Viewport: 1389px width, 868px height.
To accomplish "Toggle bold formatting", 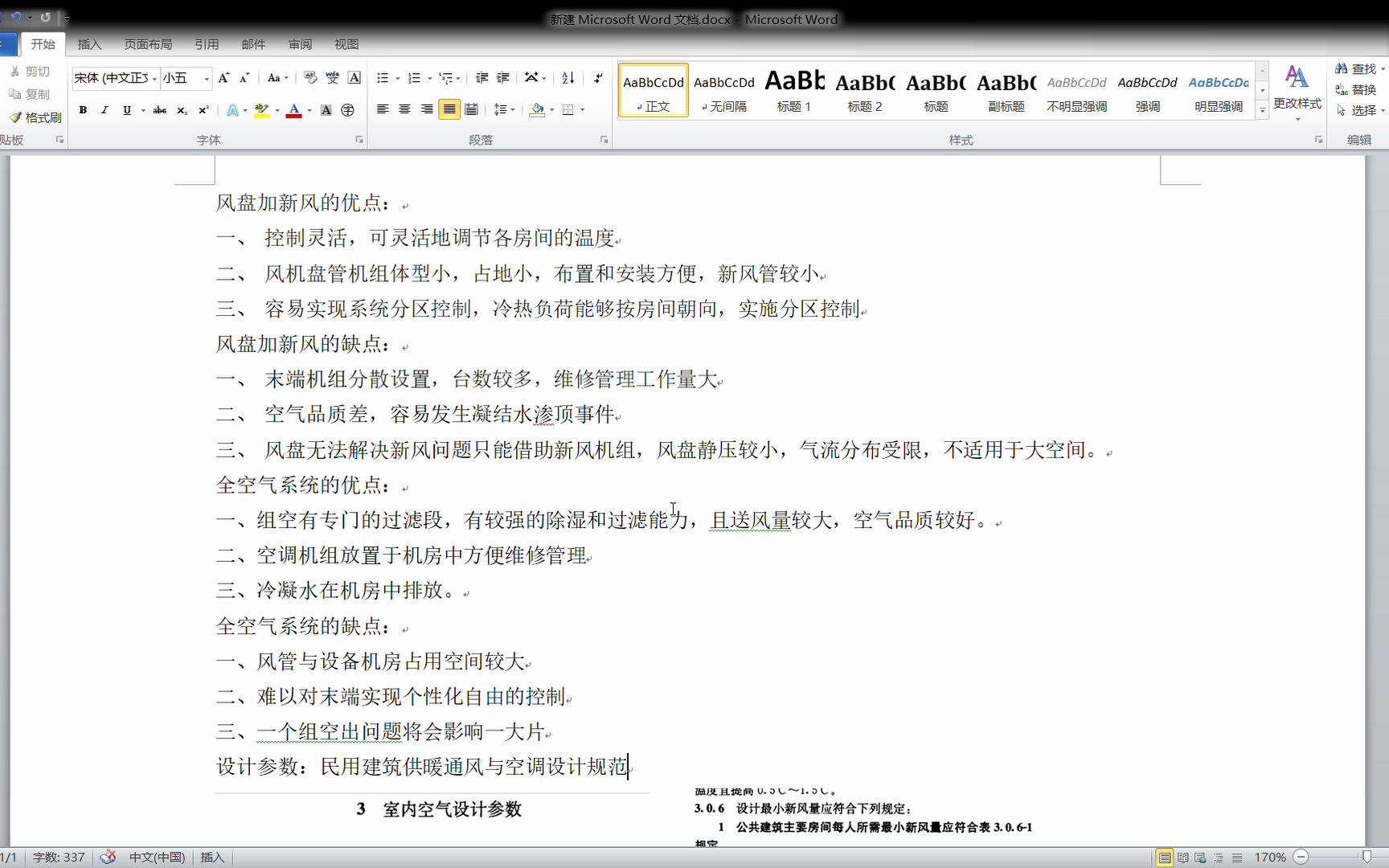I will point(83,110).
